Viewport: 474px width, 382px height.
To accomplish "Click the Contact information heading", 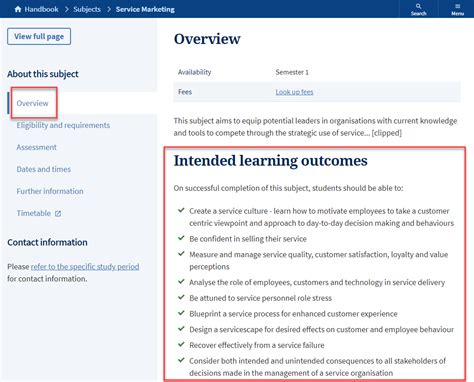I will click(x=47, y=242).
